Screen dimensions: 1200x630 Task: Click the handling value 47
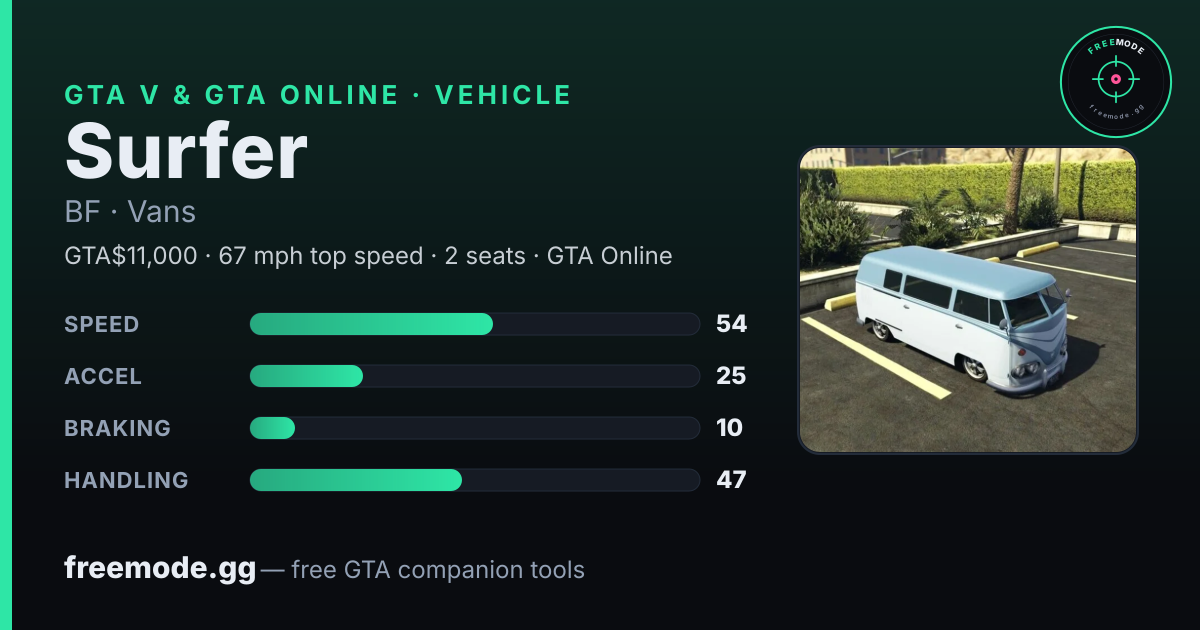pos(732,480)
